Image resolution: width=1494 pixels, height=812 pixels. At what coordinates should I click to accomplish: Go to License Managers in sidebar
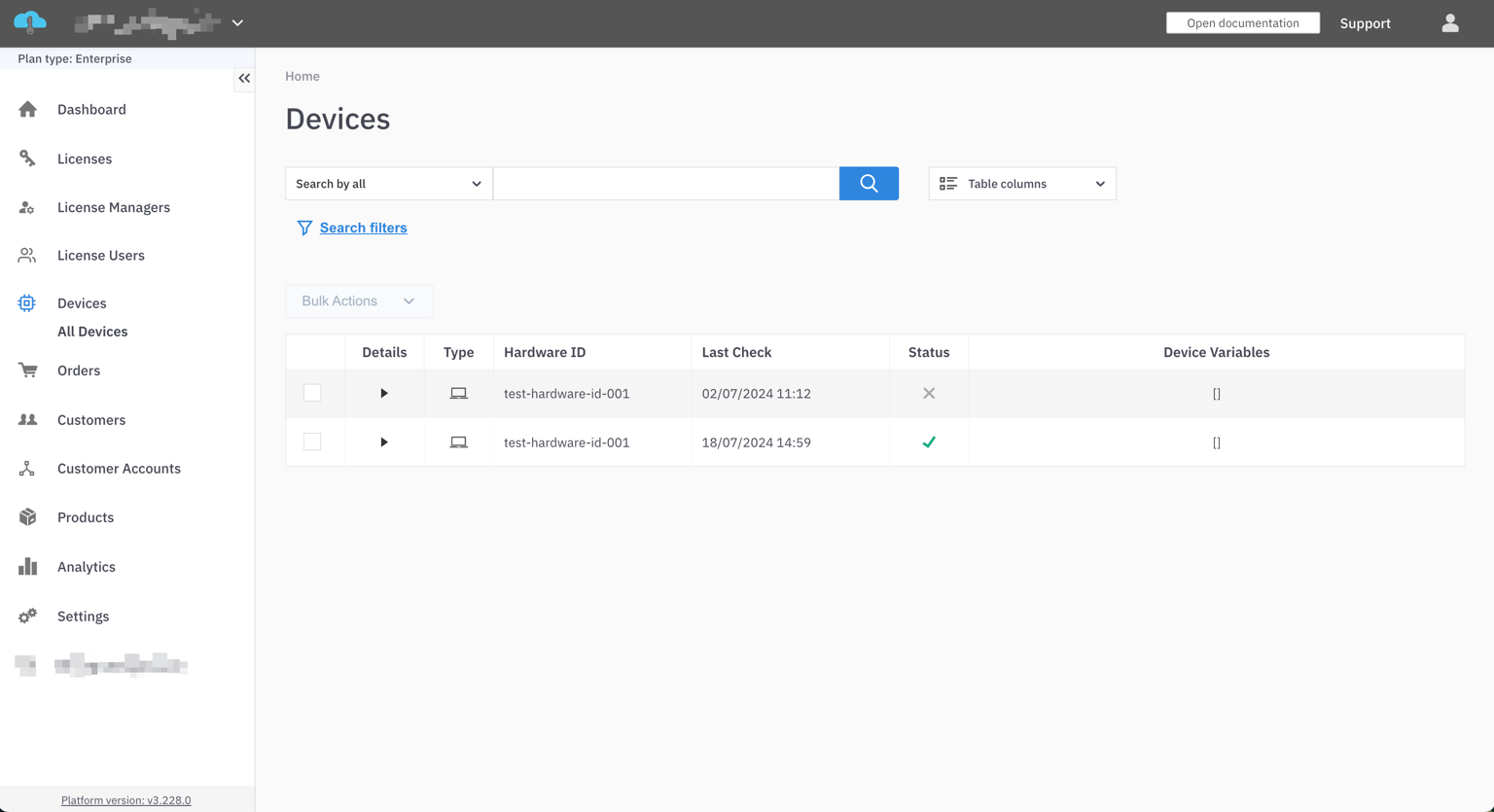pyautogui.click(x=113, y=207)
